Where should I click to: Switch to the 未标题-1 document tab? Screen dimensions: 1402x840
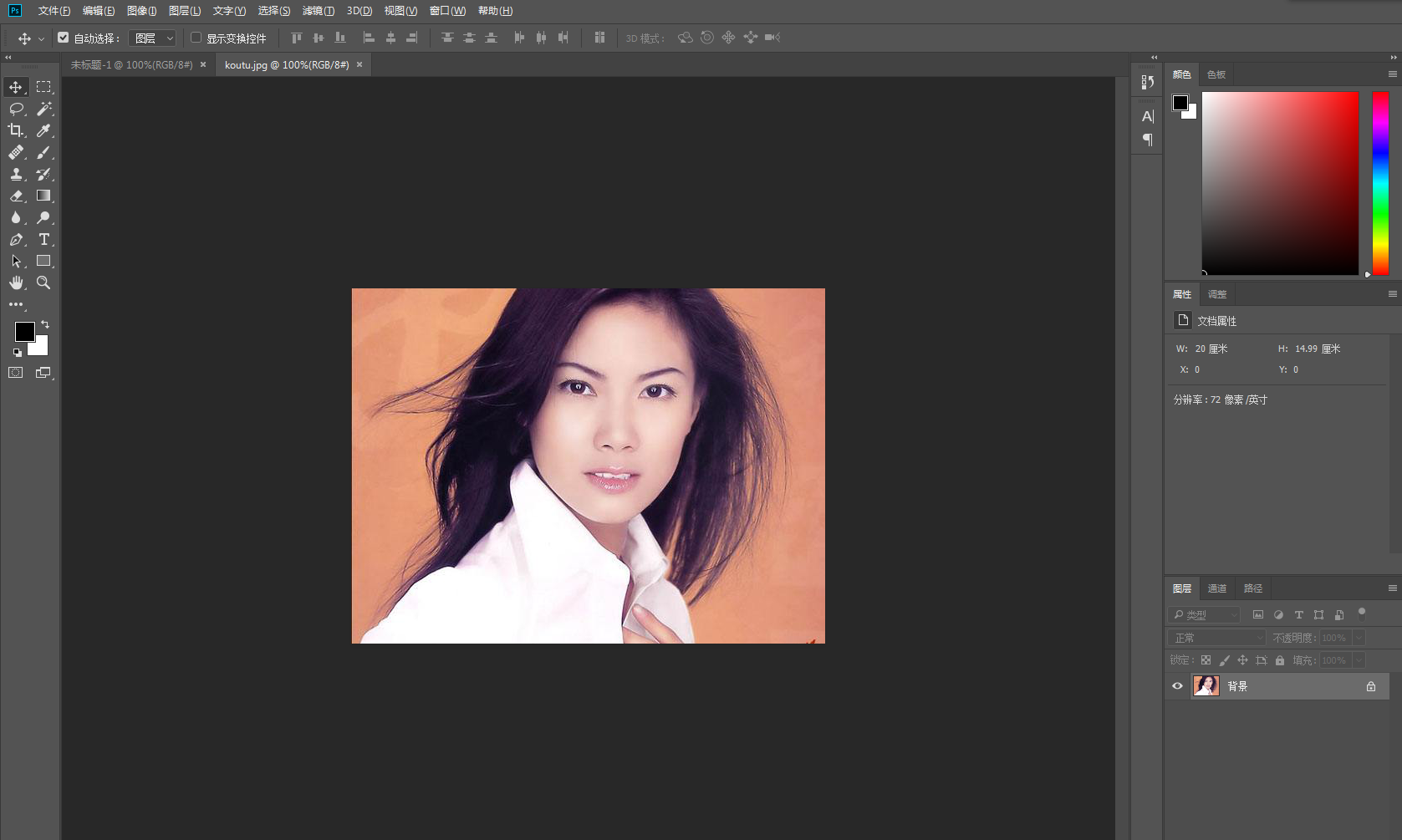point(131,65)
